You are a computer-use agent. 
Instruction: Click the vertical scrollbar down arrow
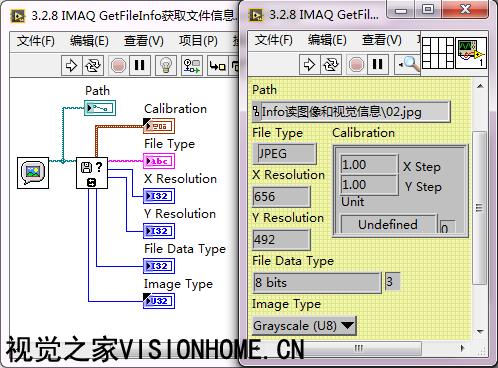pyautogui.click(x=480, y=331)
